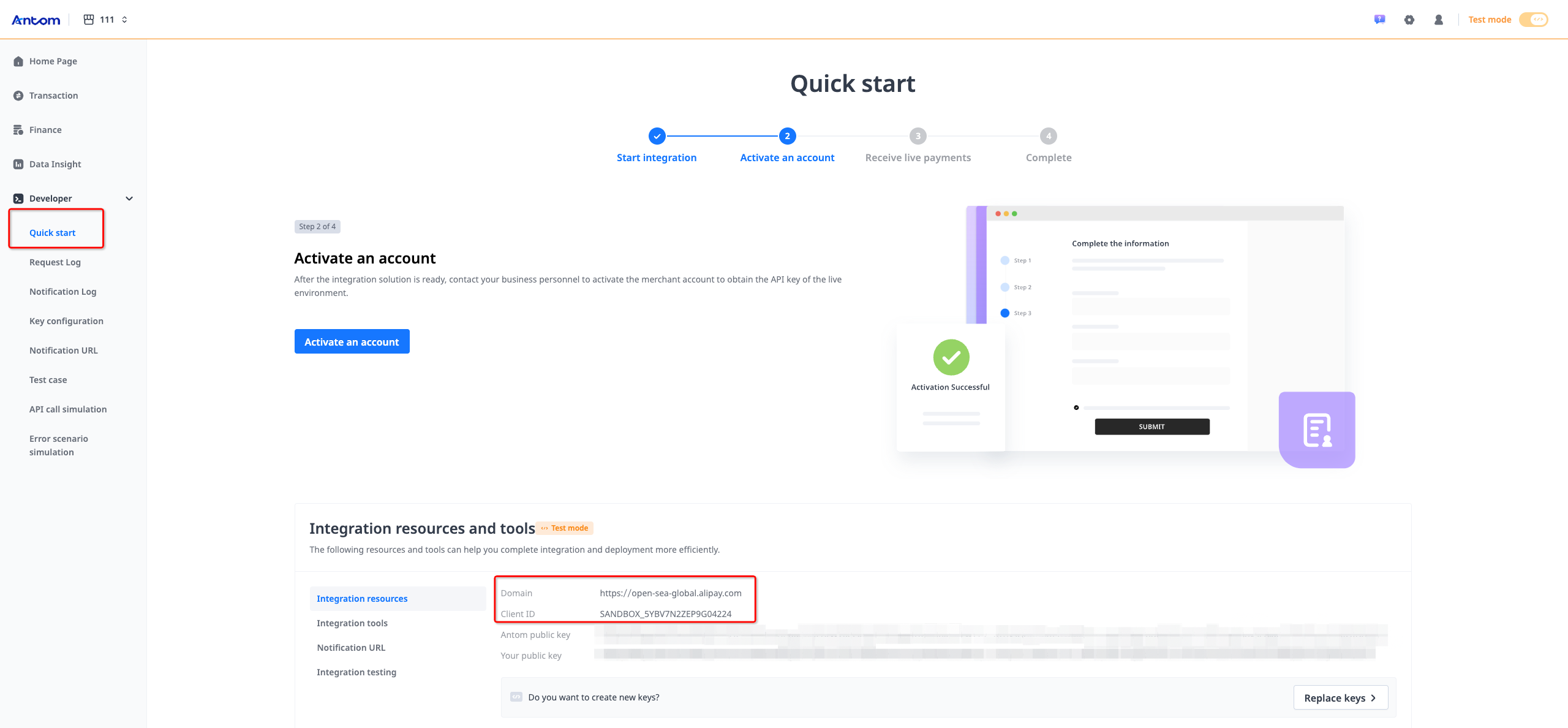This screenshot has width=1568, height=728.
Task: Click step 1 Start integration checkmark
Action: (x=657, y=136)
